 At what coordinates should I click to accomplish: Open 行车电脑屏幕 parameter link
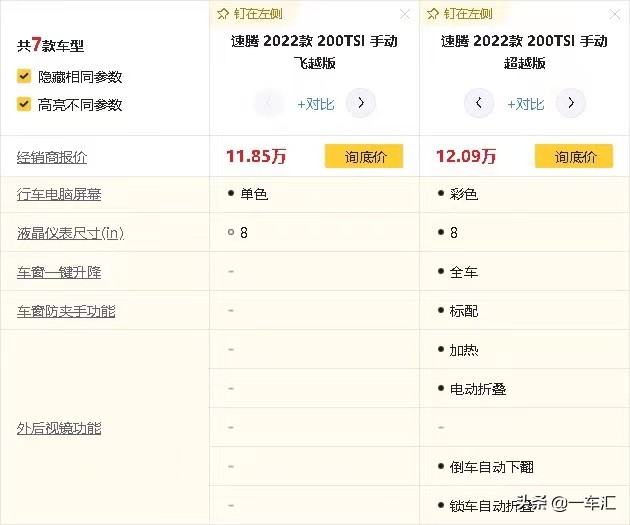click(x=59, y=195)
